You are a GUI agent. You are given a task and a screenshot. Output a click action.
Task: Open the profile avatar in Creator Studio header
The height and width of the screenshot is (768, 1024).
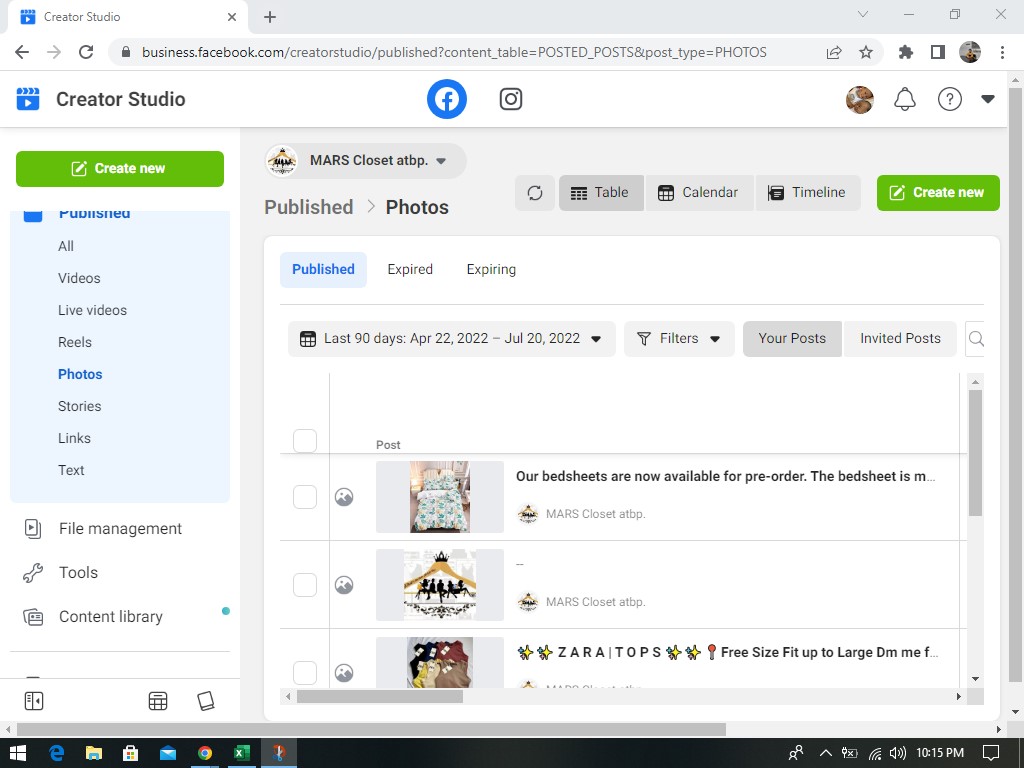pyautogui.click(x=859, y=99)
